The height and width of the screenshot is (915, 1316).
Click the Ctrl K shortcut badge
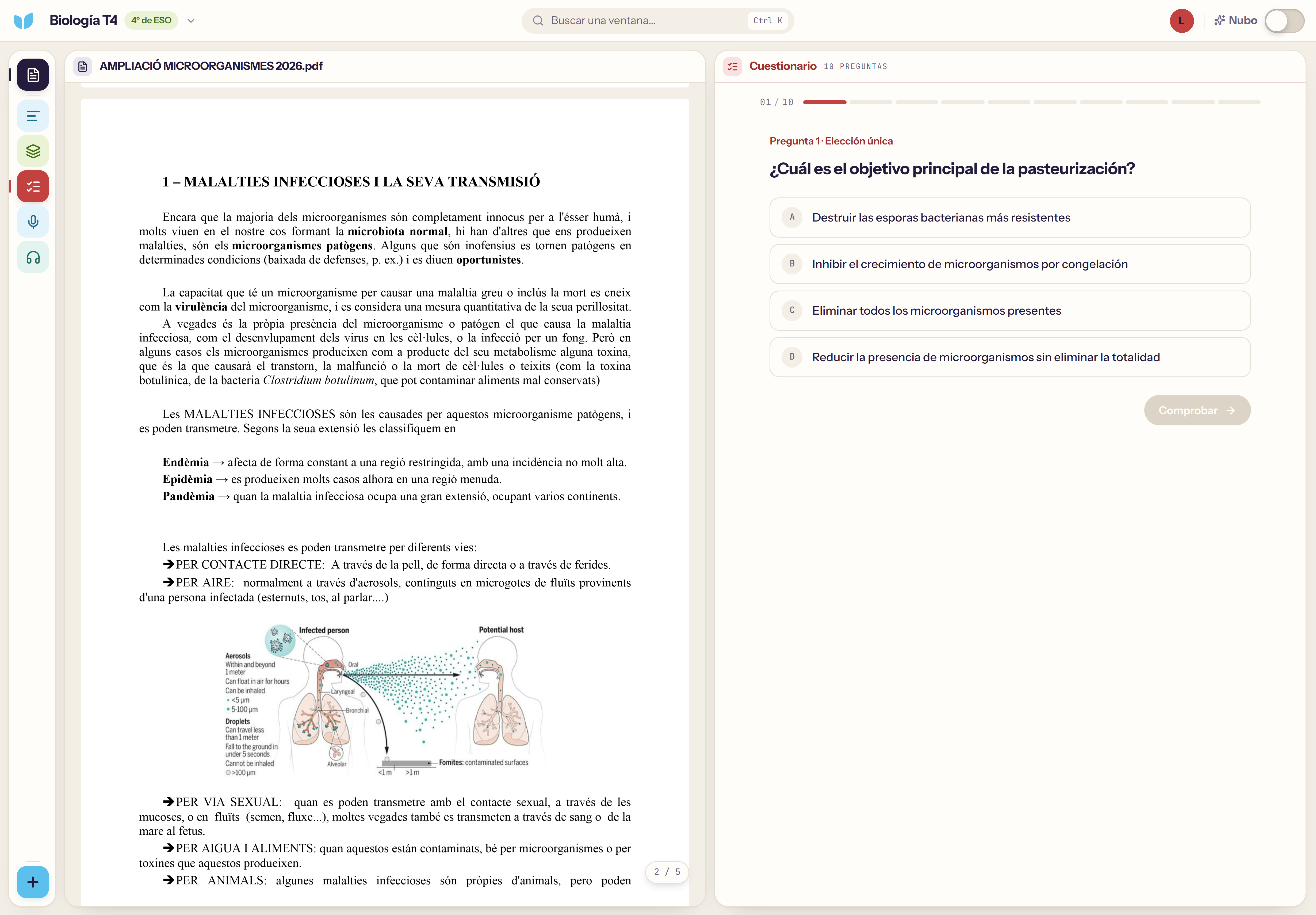[767, 21]
